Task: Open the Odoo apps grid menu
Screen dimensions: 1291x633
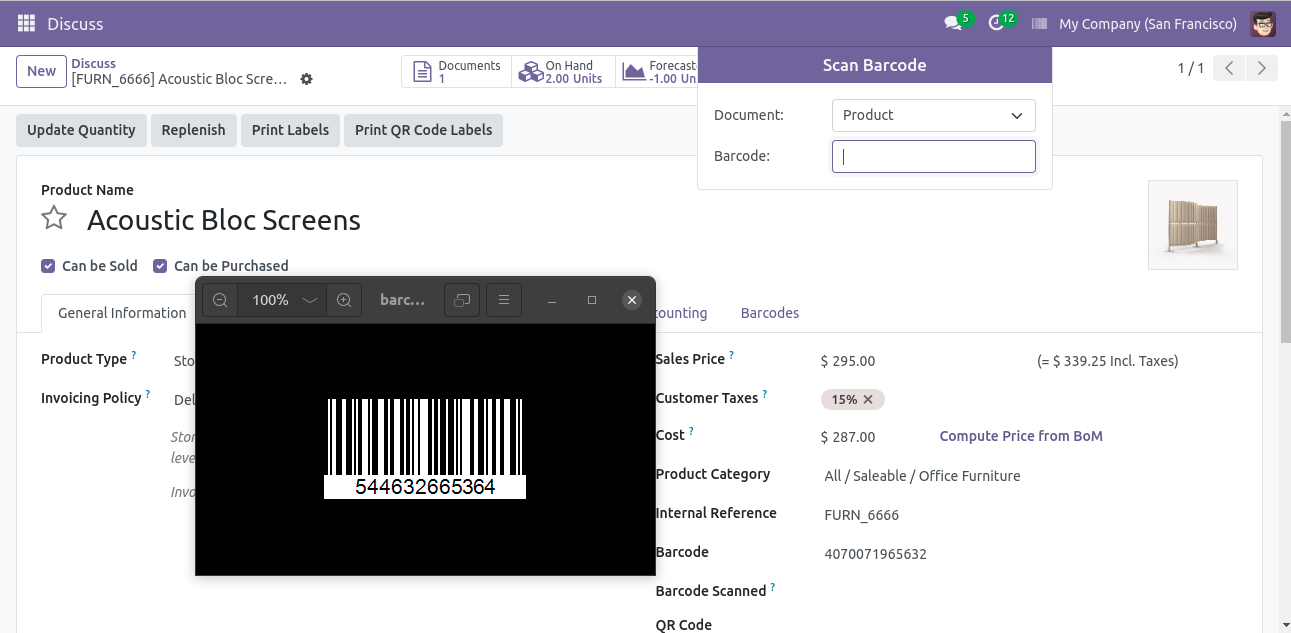Action: [x=27, y=23]
